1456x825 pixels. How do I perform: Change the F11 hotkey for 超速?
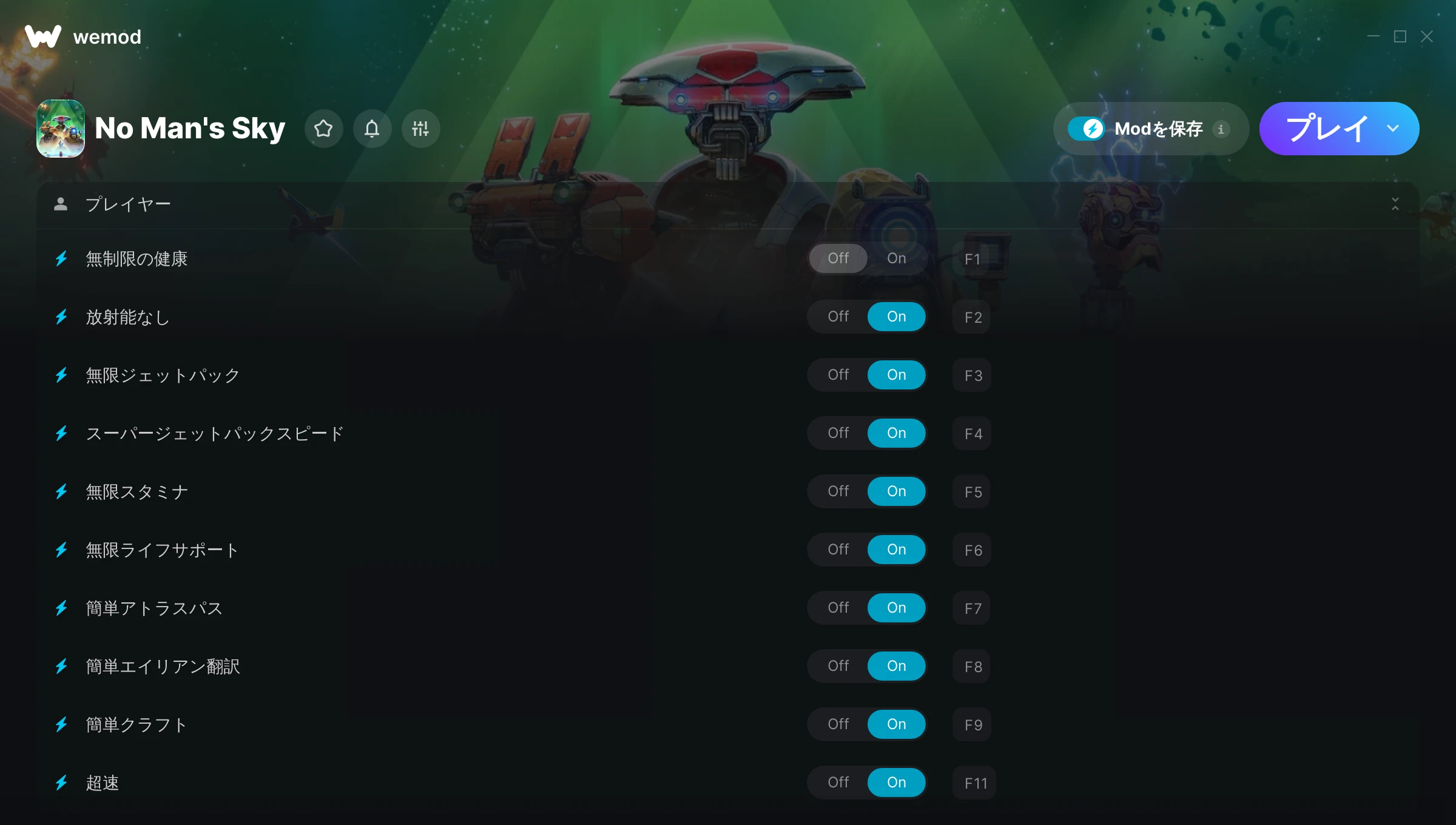point(975,783)
